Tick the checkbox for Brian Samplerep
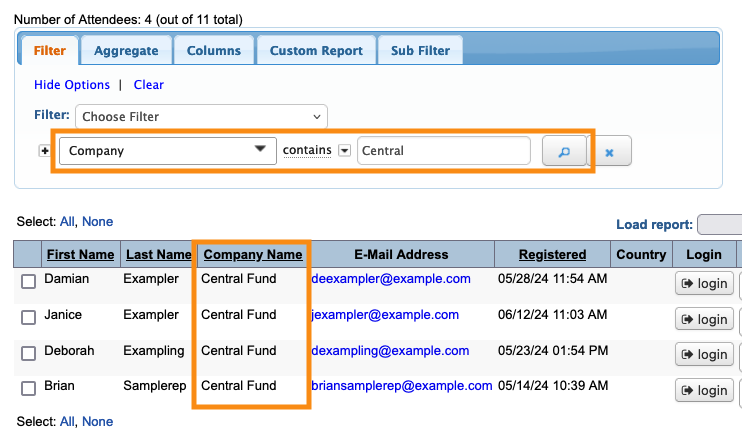Image resolution: width=742 pixels, height=435 pixels. click(29, 388)
